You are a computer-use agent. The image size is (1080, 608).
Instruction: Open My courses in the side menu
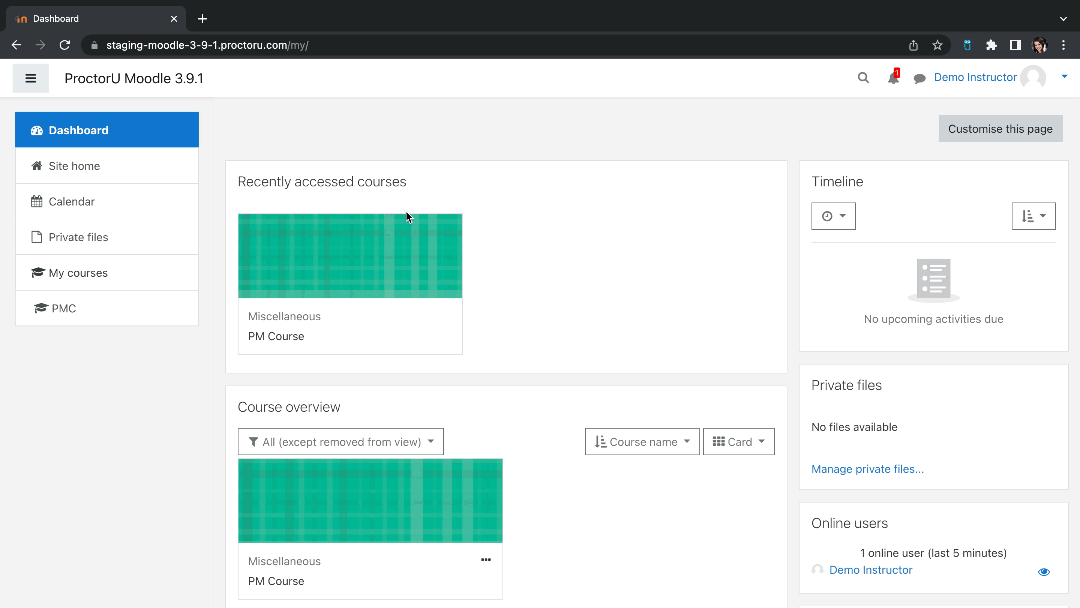[107, 273]
